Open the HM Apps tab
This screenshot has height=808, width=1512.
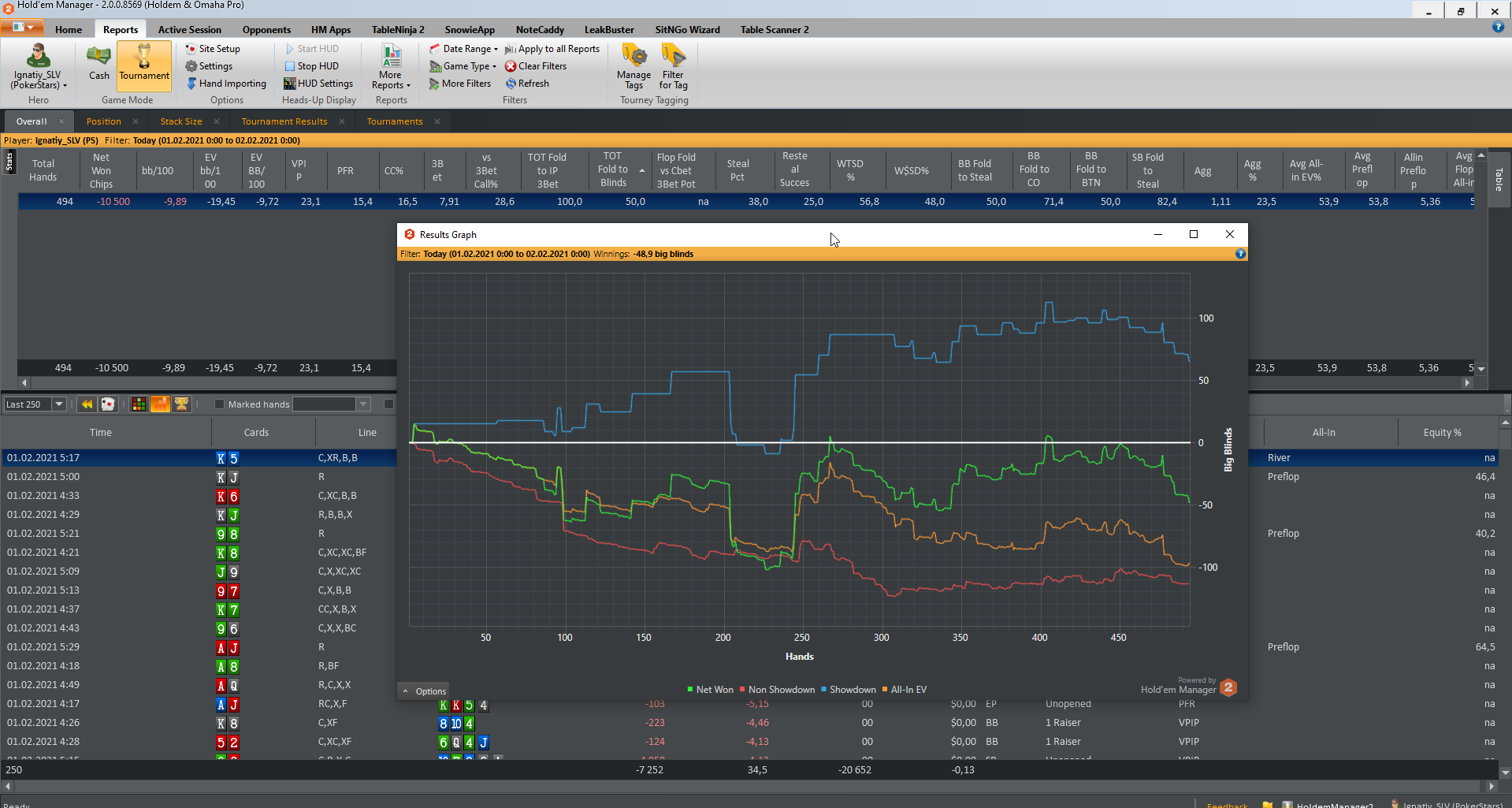(331, 30)
